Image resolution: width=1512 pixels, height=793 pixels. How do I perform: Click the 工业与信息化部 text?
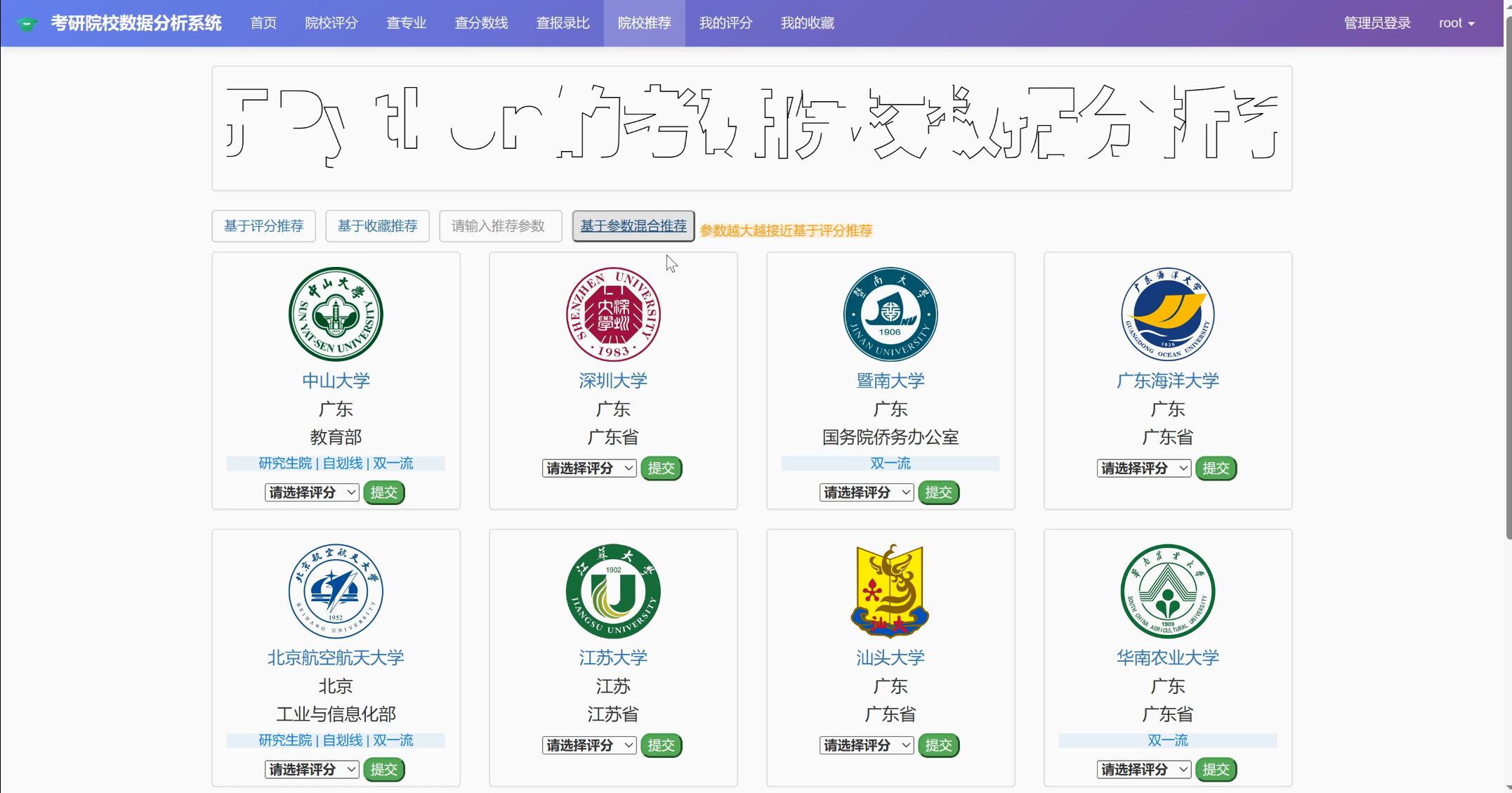336,714
